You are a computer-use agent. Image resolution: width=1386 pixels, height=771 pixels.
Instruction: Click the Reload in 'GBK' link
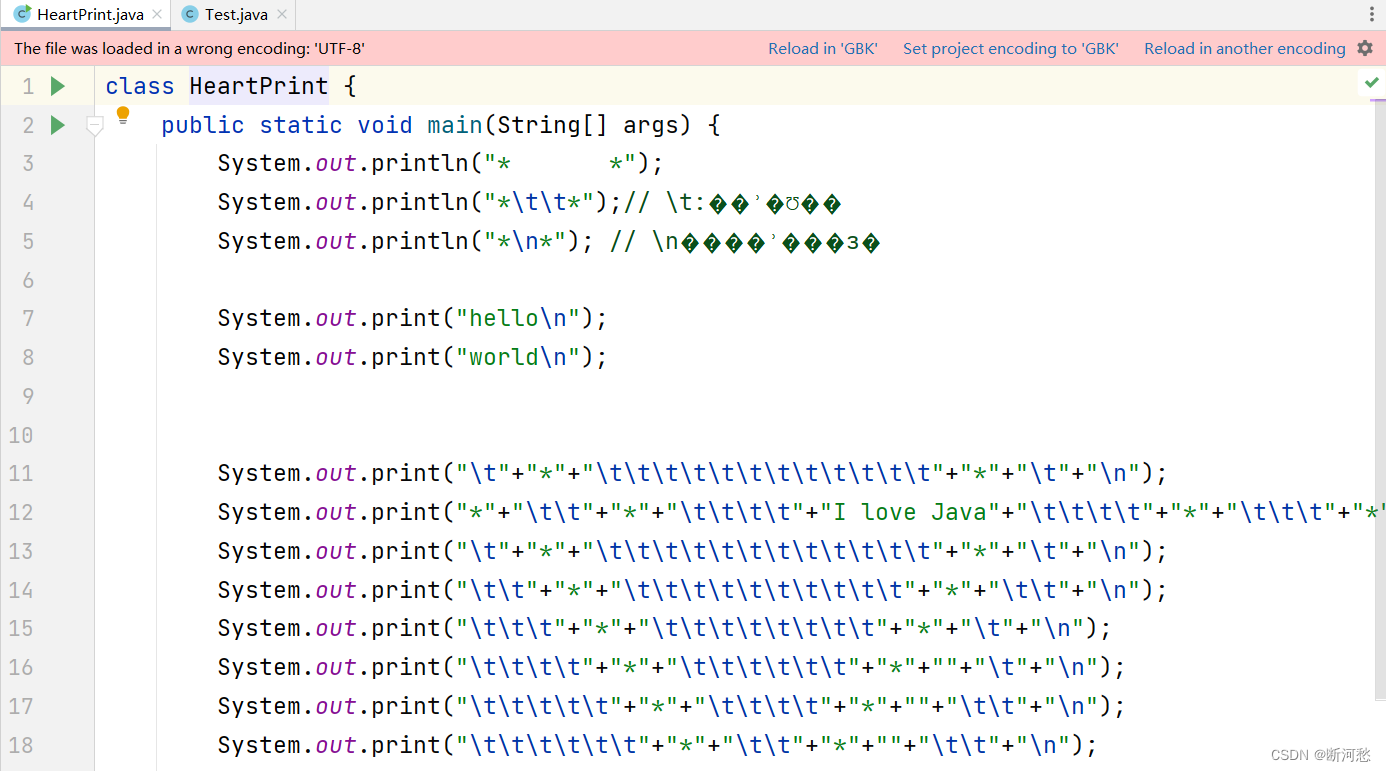click(823, 48)
